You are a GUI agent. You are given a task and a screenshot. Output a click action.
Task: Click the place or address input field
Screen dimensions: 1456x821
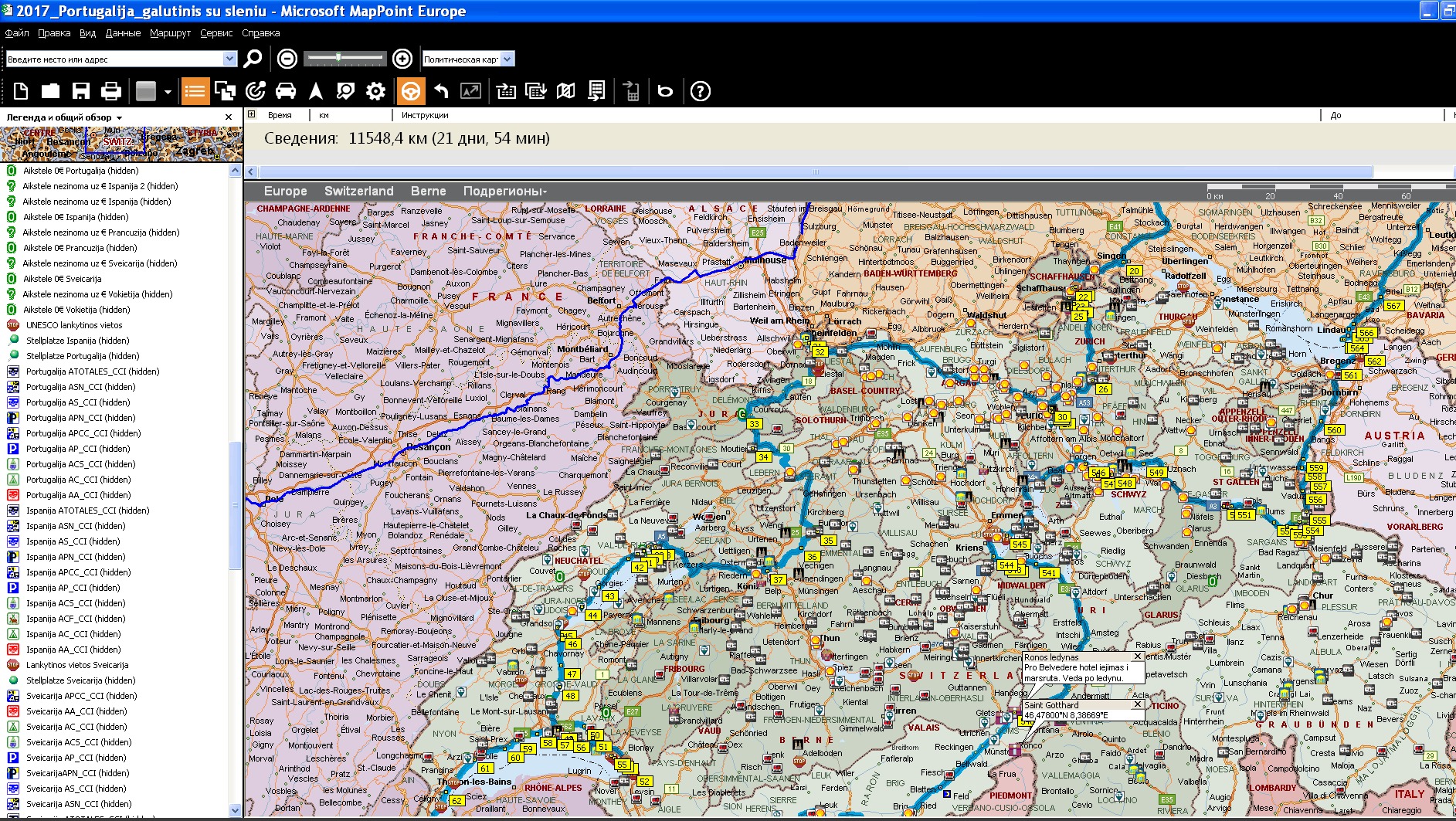pyautogui.click(x=114, y=59)
